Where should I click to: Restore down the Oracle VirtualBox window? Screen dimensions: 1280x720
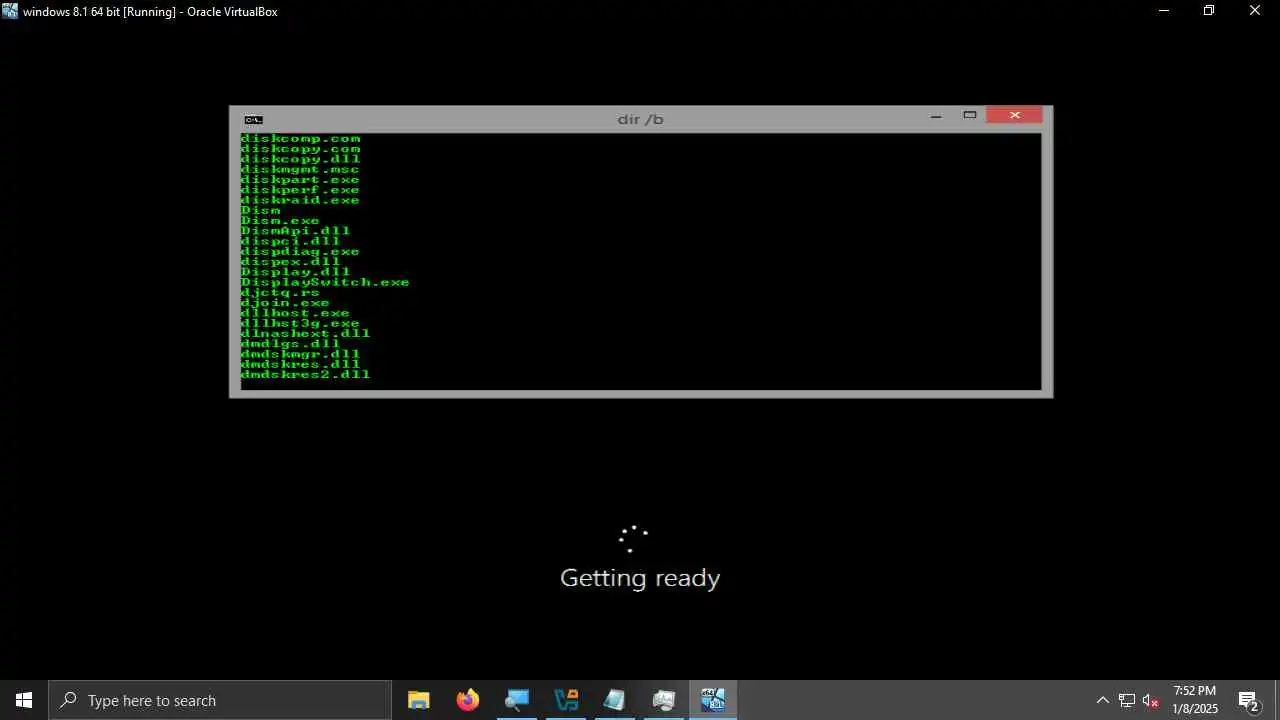[1209, 11]
